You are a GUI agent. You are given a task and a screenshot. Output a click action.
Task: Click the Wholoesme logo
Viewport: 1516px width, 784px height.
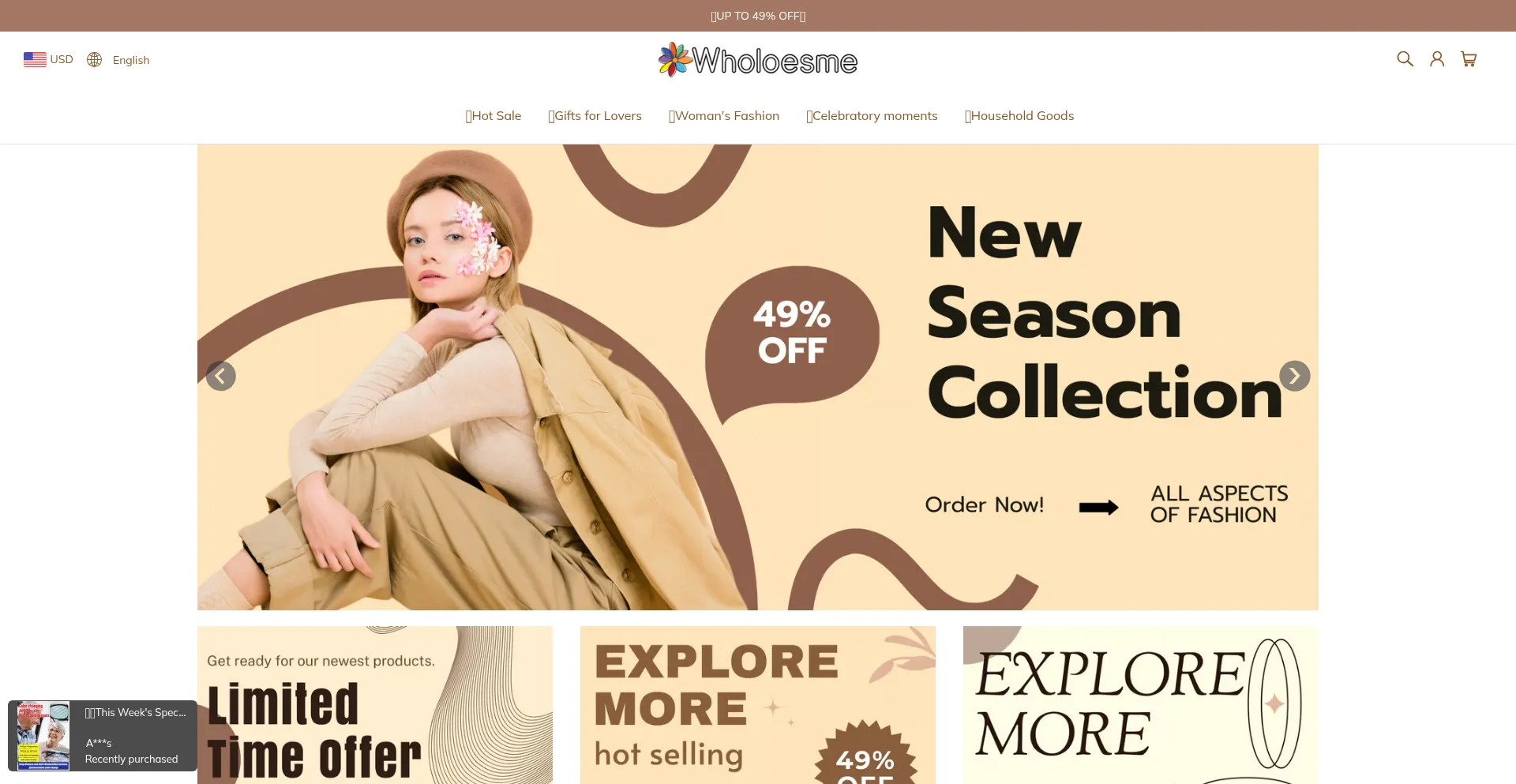[x=758, y=60]
